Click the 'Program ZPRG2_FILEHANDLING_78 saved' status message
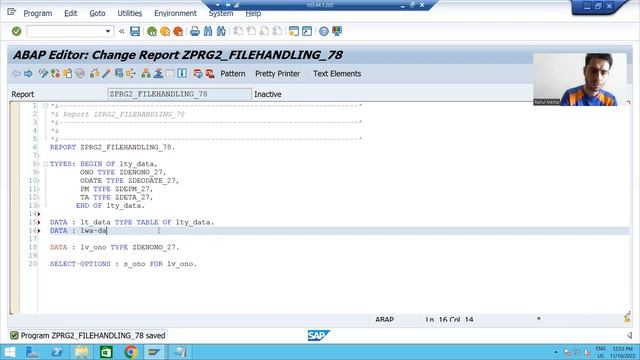The height and width of the screenshot is (360, 640). pos(93,336)
